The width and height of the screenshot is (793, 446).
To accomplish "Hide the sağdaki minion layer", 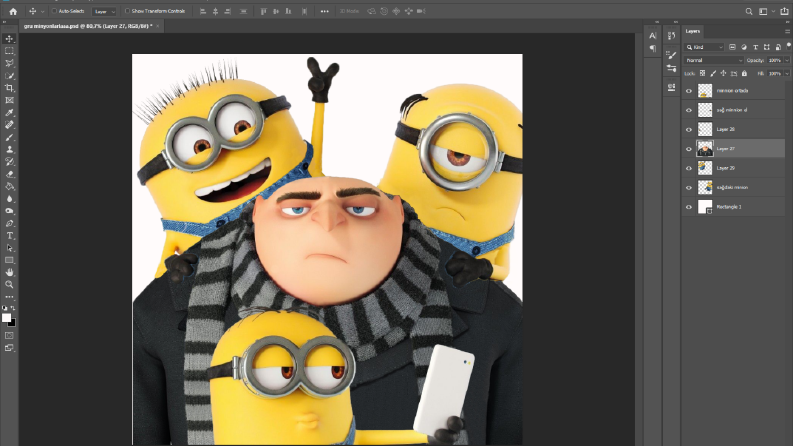I will click(x=688, y=188).
